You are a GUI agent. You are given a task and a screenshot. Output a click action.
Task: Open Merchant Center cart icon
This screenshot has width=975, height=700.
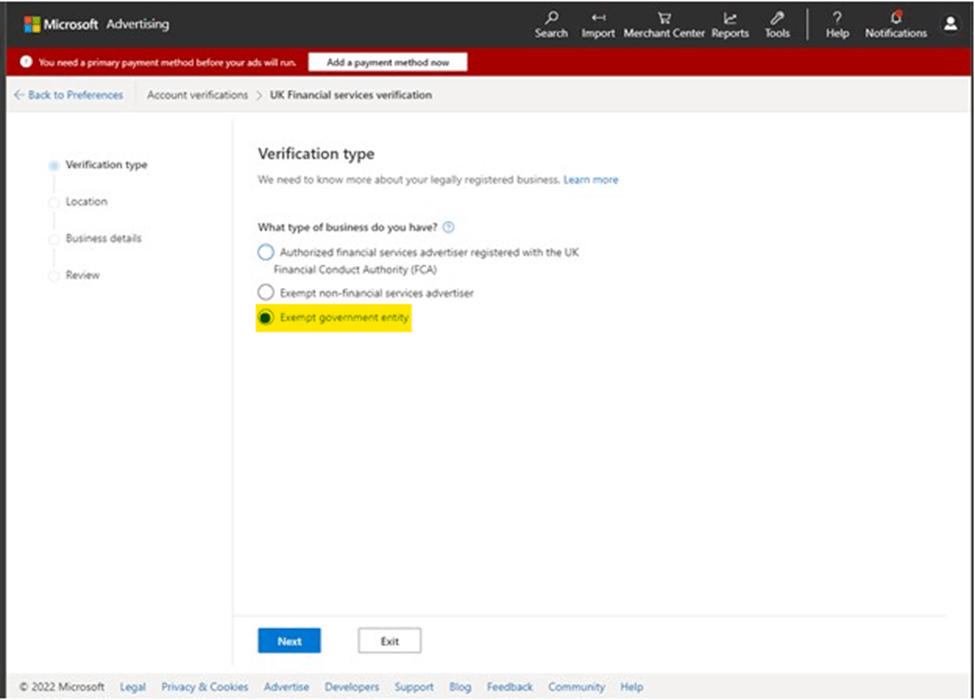coord(664,18)
